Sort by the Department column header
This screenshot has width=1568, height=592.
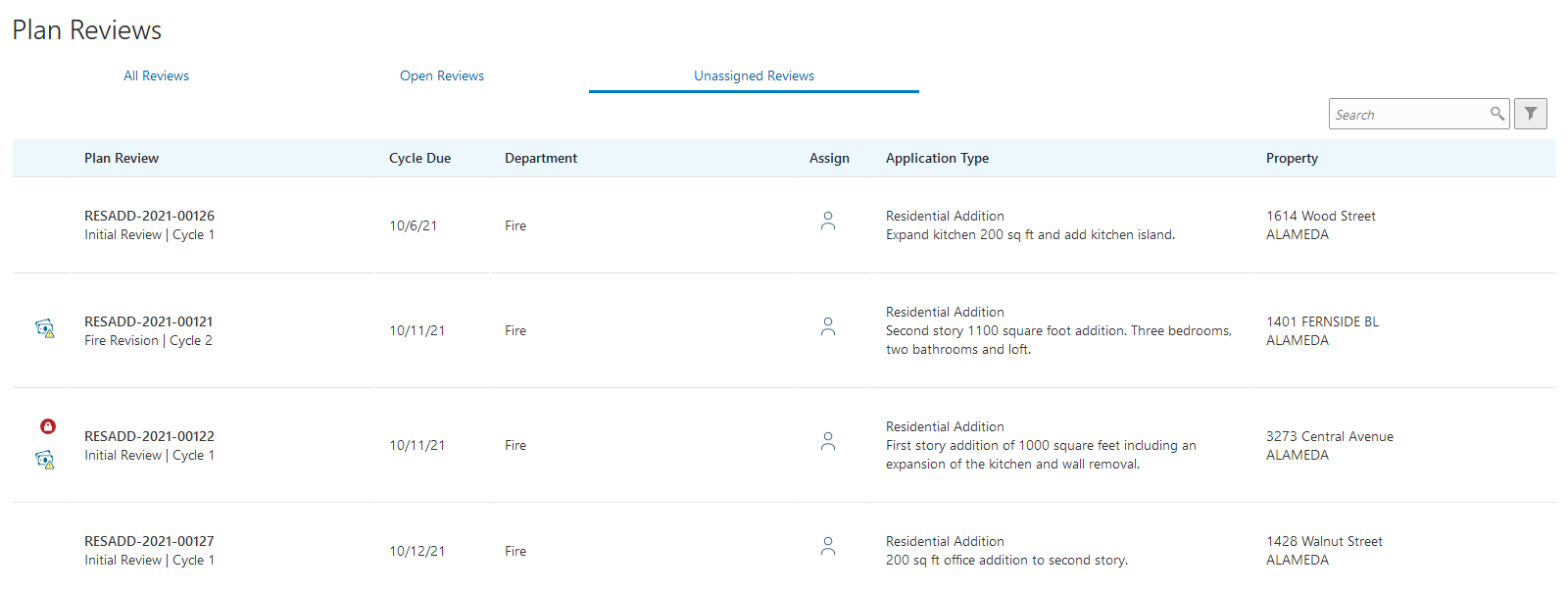coord(540,158)
